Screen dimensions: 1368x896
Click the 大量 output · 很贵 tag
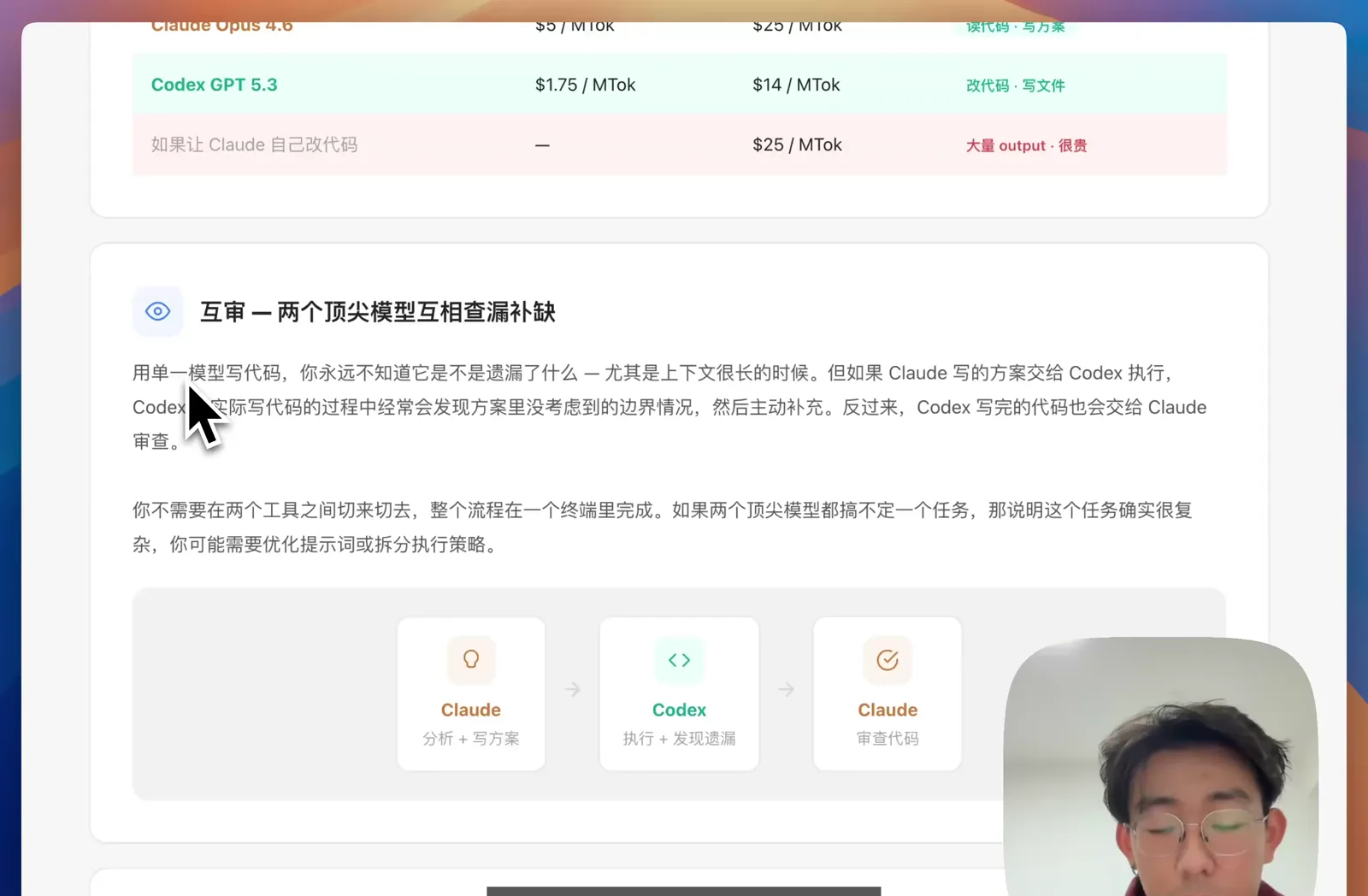pos(1027,145)
